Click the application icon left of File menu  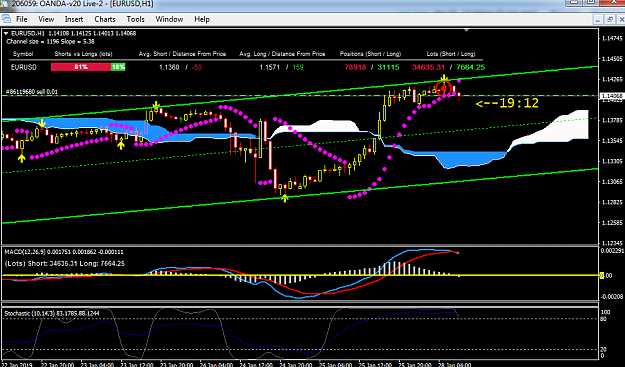click(6, 19)
